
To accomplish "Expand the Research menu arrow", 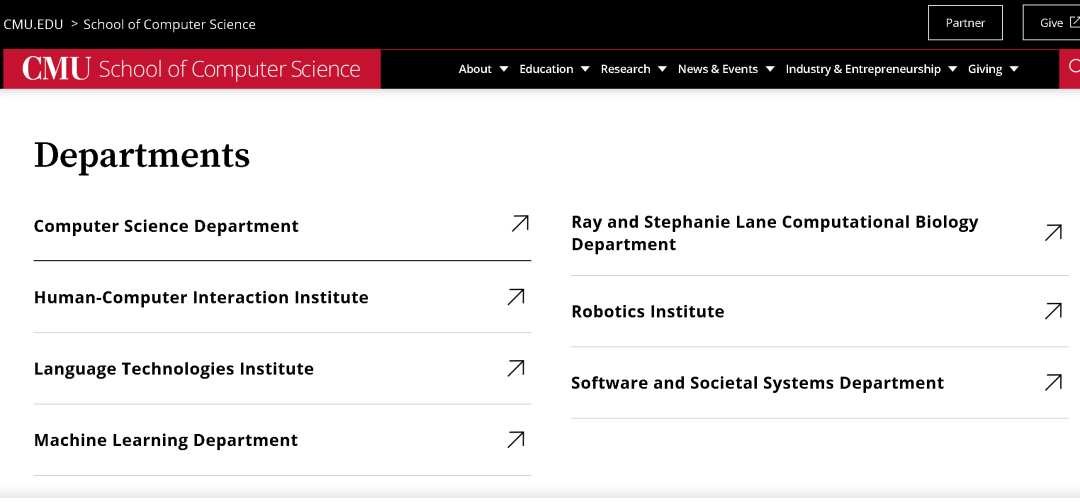I will click(662, 69).
